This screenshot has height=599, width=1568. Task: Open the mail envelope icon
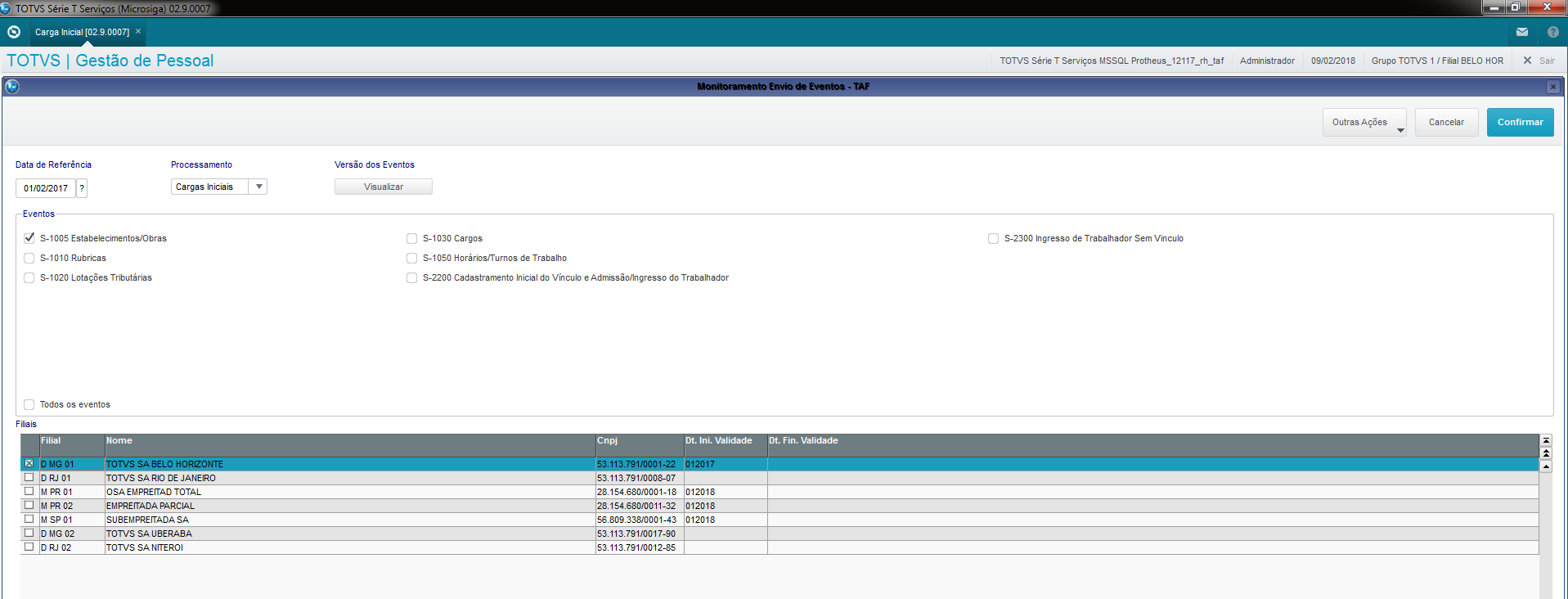[1522, 32]
